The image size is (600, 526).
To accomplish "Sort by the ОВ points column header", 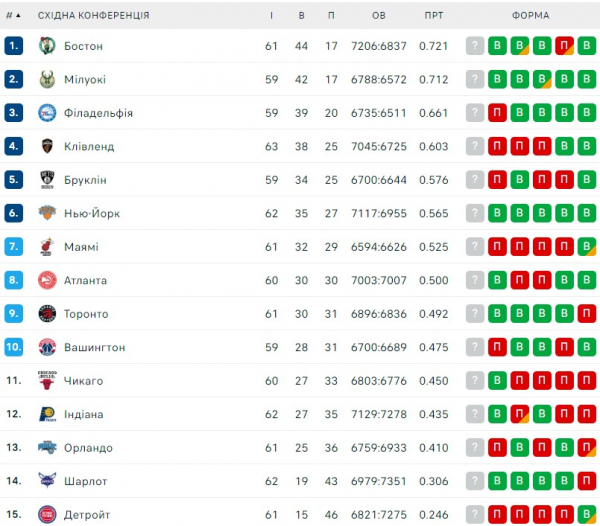I will [379, 16].
